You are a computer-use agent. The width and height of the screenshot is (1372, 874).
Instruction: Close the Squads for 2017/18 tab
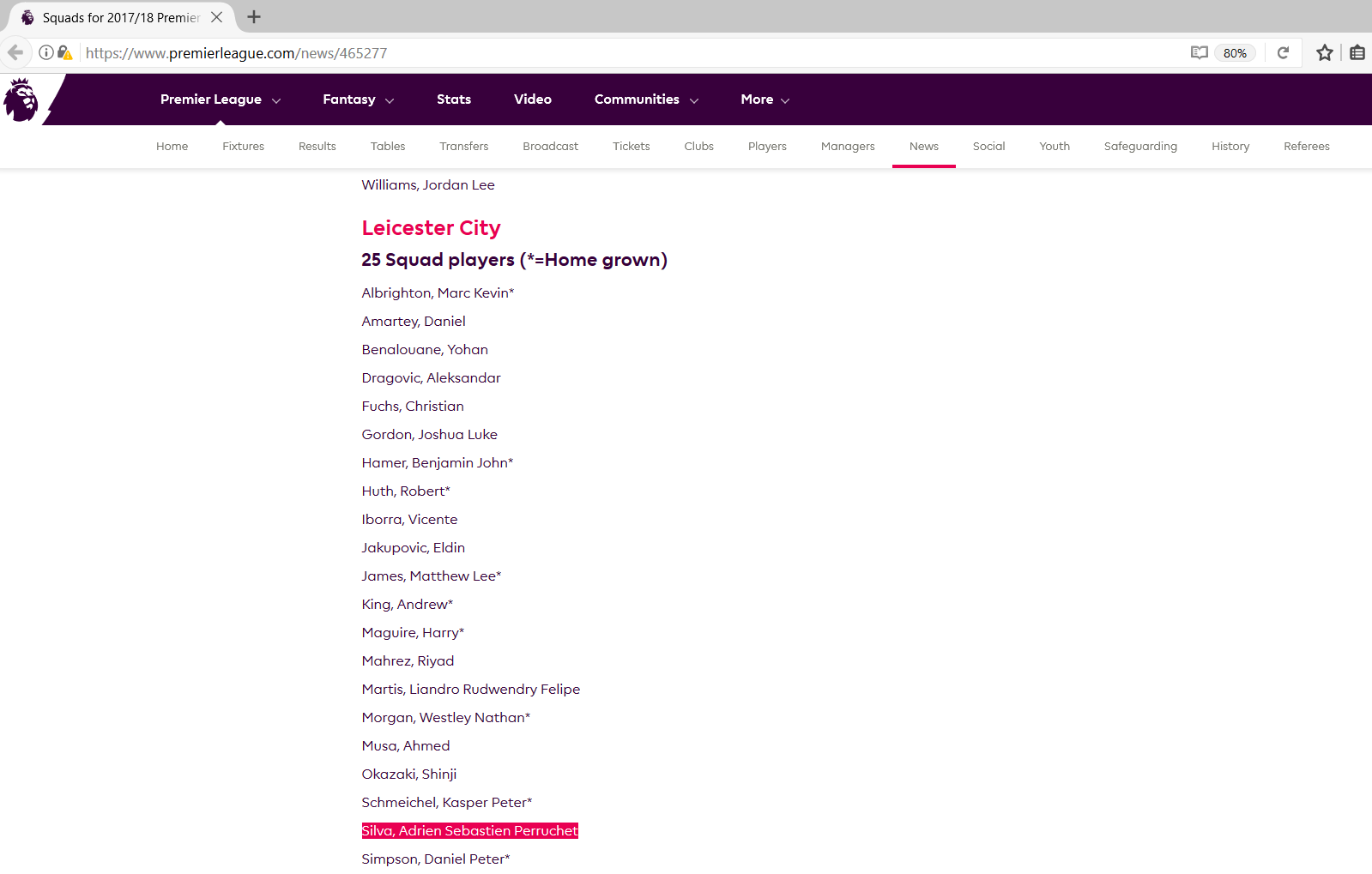pos(217,17)
